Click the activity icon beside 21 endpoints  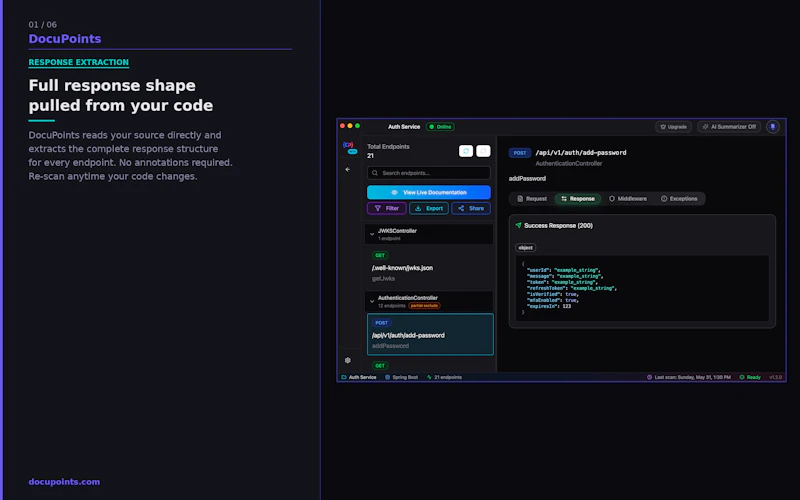[x=429, y=377]
